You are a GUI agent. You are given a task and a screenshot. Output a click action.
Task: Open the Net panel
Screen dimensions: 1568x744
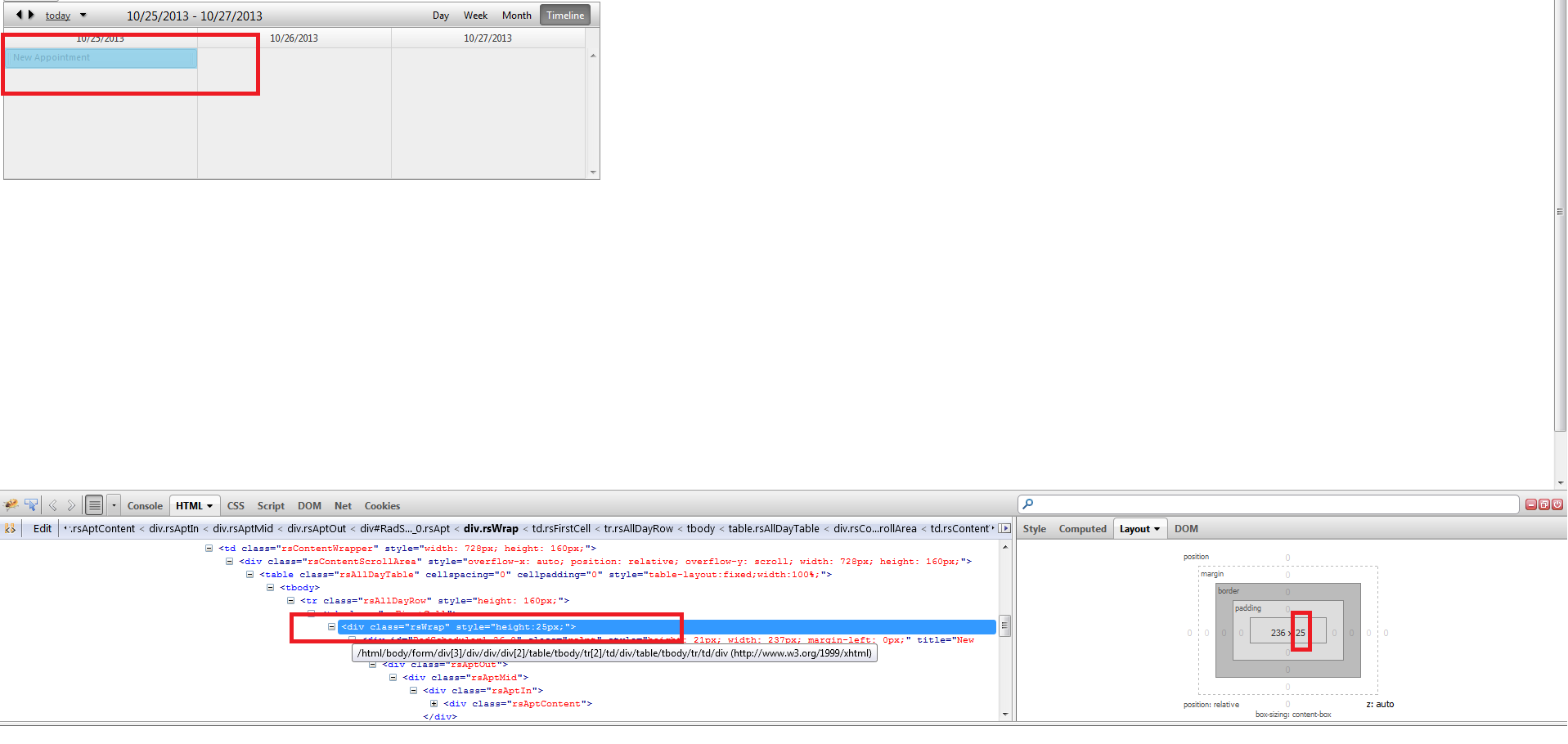pos(343,506)
